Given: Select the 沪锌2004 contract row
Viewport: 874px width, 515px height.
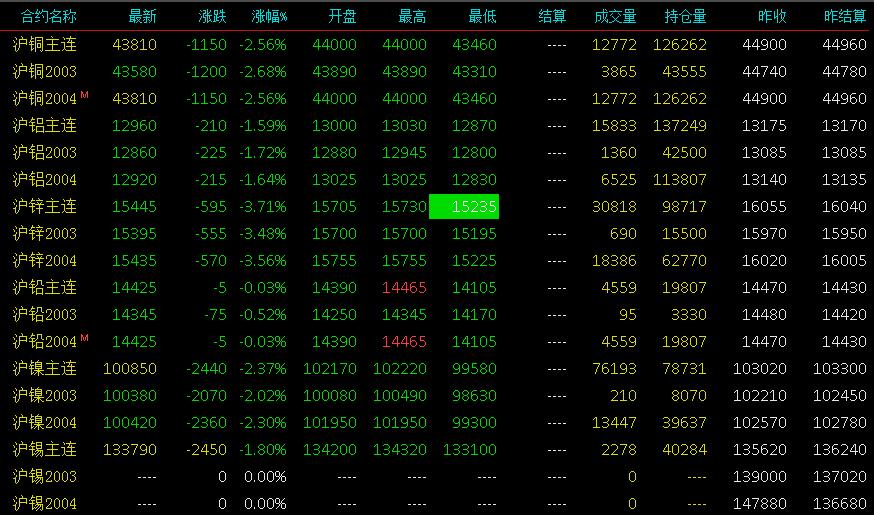Looking at the screenshot, I should click(437, 260).
